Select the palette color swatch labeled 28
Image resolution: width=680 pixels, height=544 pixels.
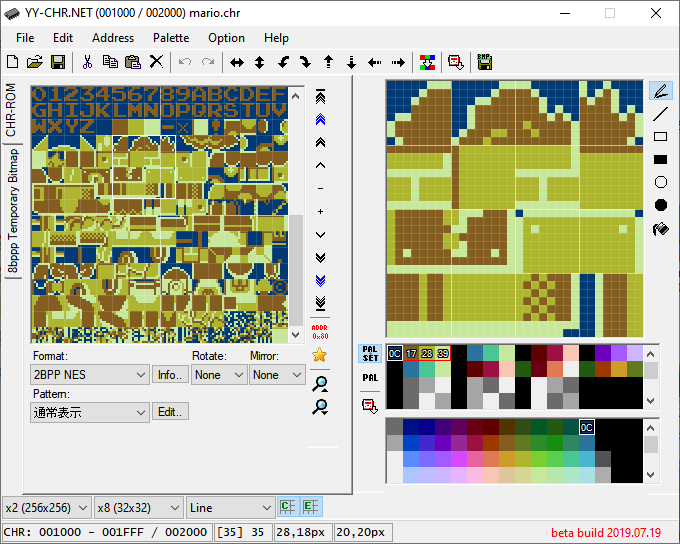pyautogui.click(x=427, y=353)
